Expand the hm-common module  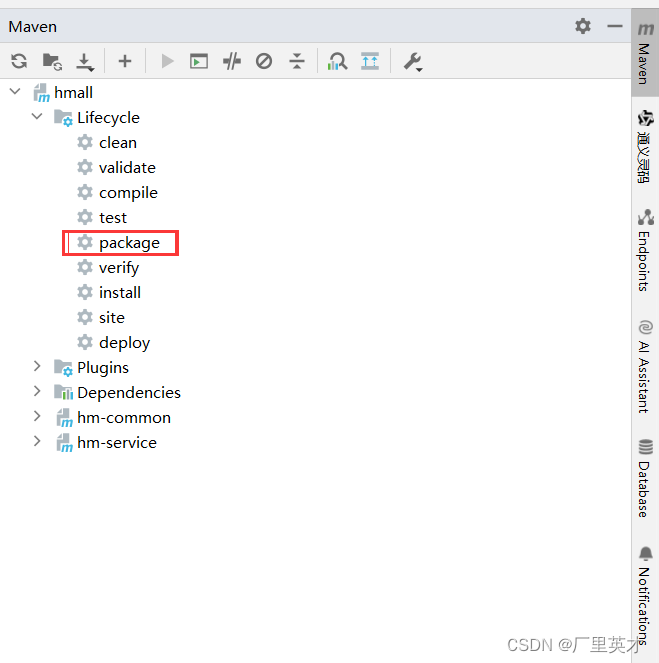(x=37, y=416)
